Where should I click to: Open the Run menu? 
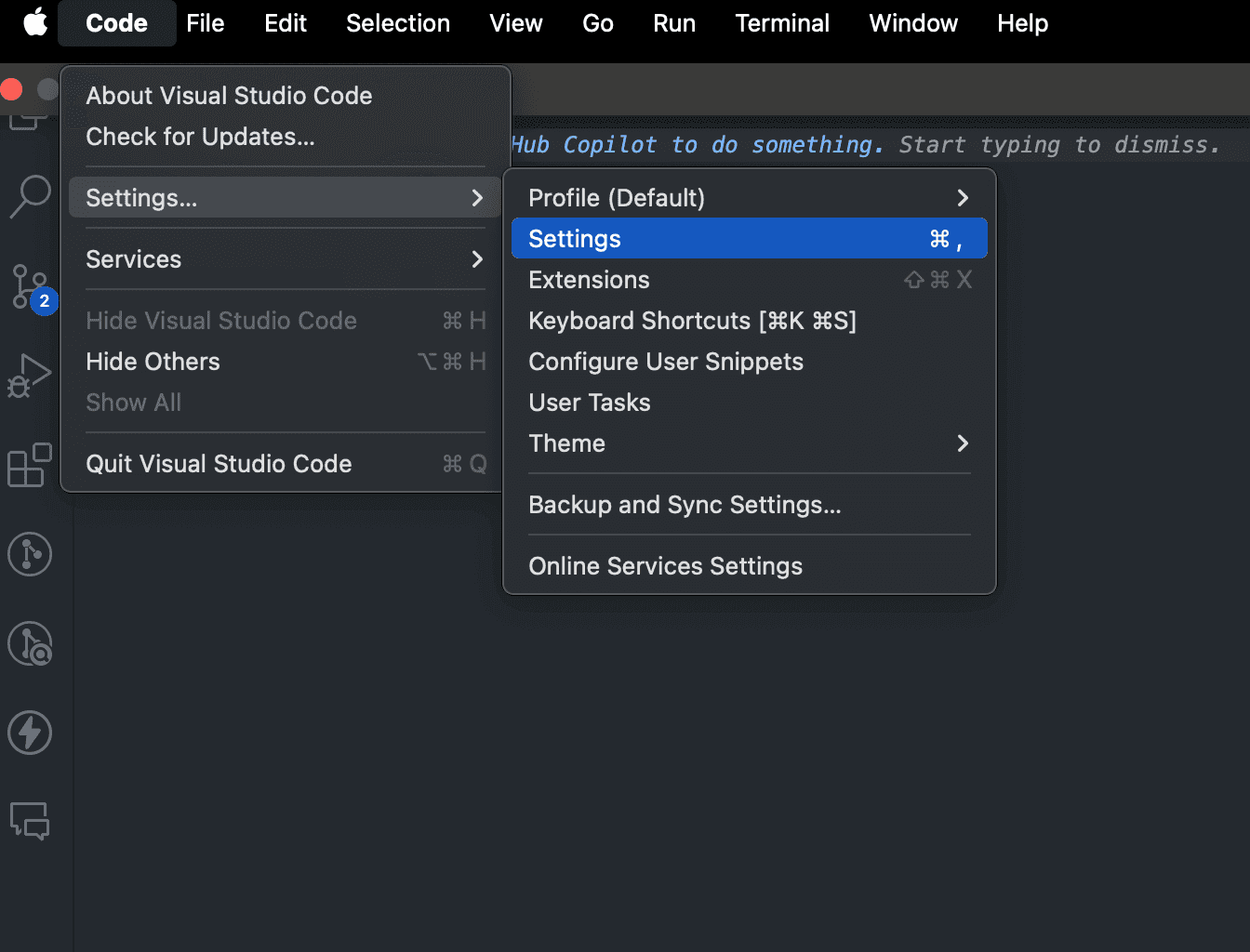[674, 23]
